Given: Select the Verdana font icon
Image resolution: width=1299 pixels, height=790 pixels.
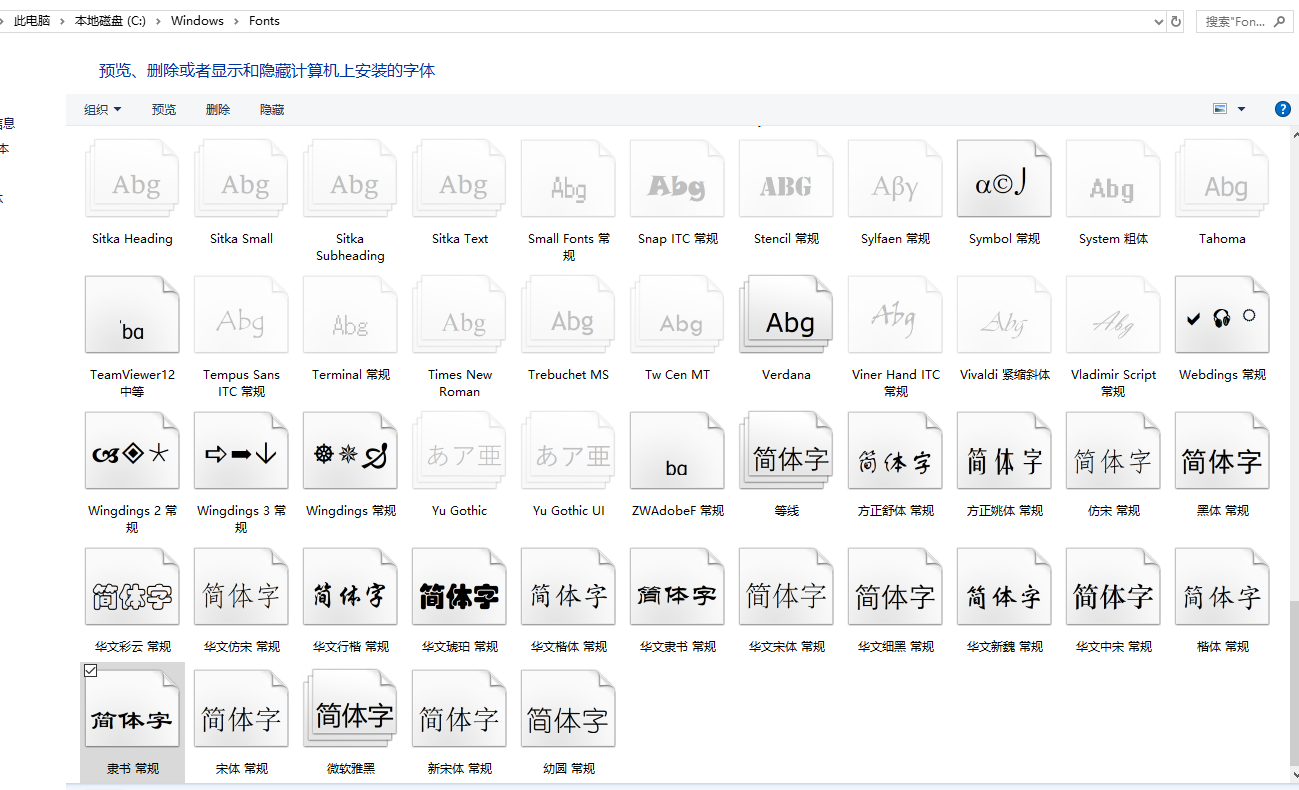Looking at the screenshot, I should [x=786, y=315].
